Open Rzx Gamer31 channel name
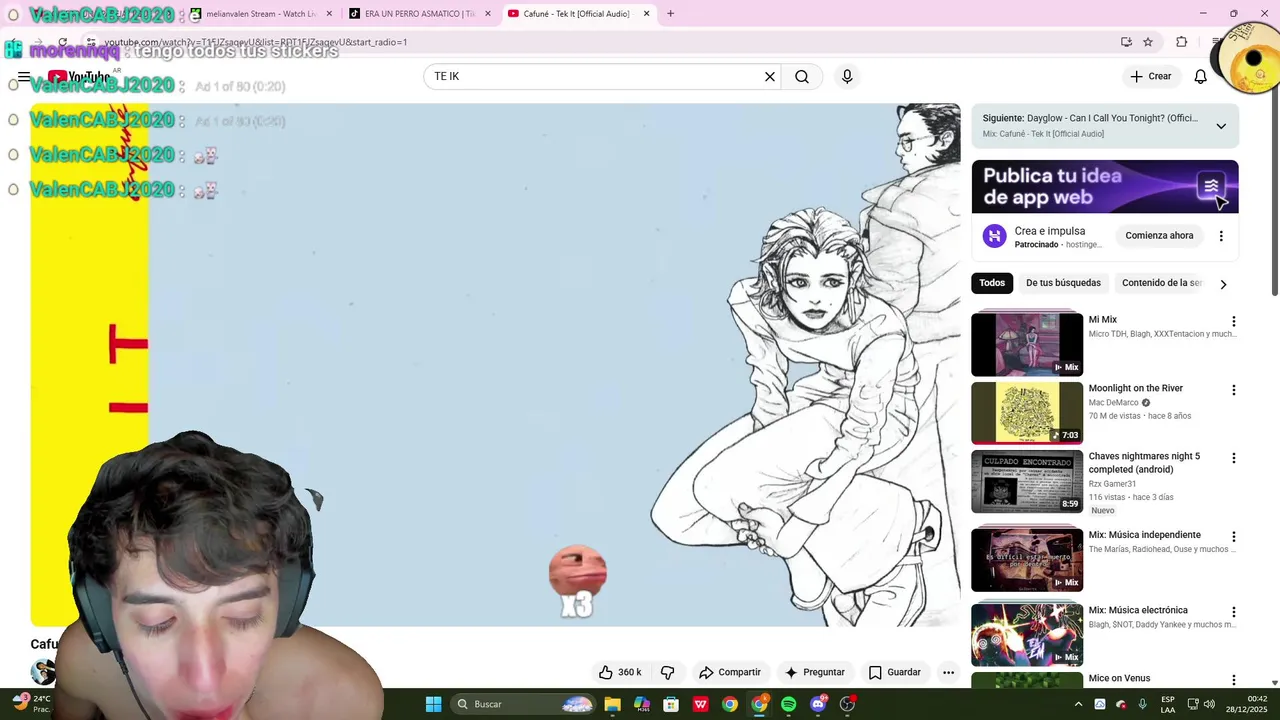 tap(1114, 484)
